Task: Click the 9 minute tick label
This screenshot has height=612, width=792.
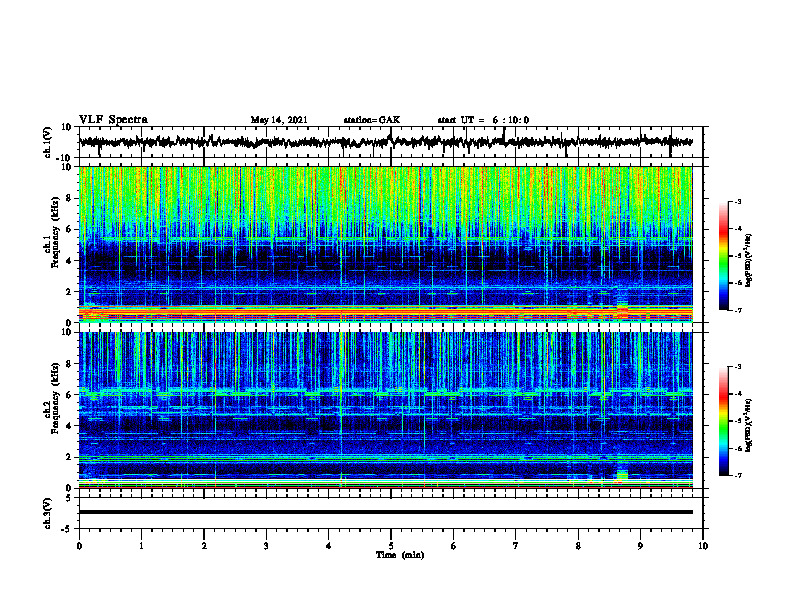Action: pyautogui.click(x=640, y=546)
